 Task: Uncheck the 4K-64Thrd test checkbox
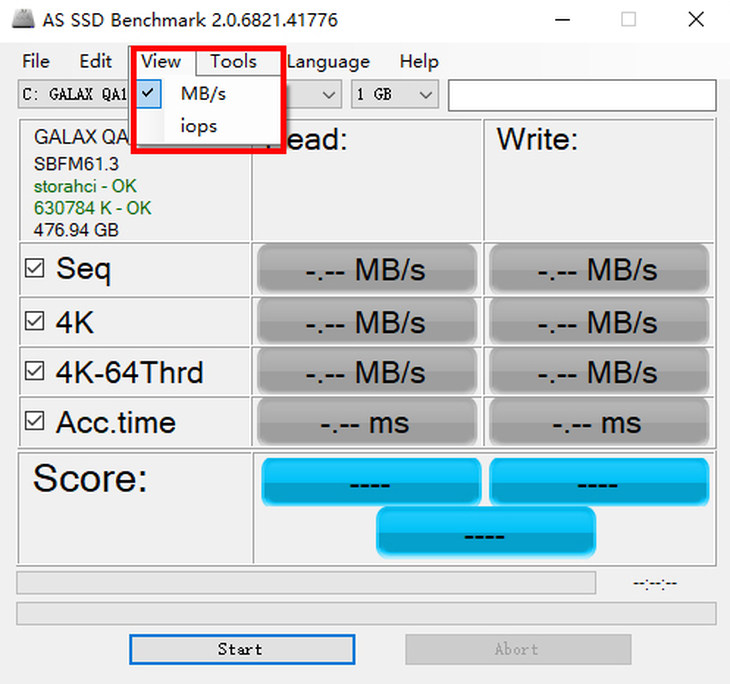(x=34, y=371)
